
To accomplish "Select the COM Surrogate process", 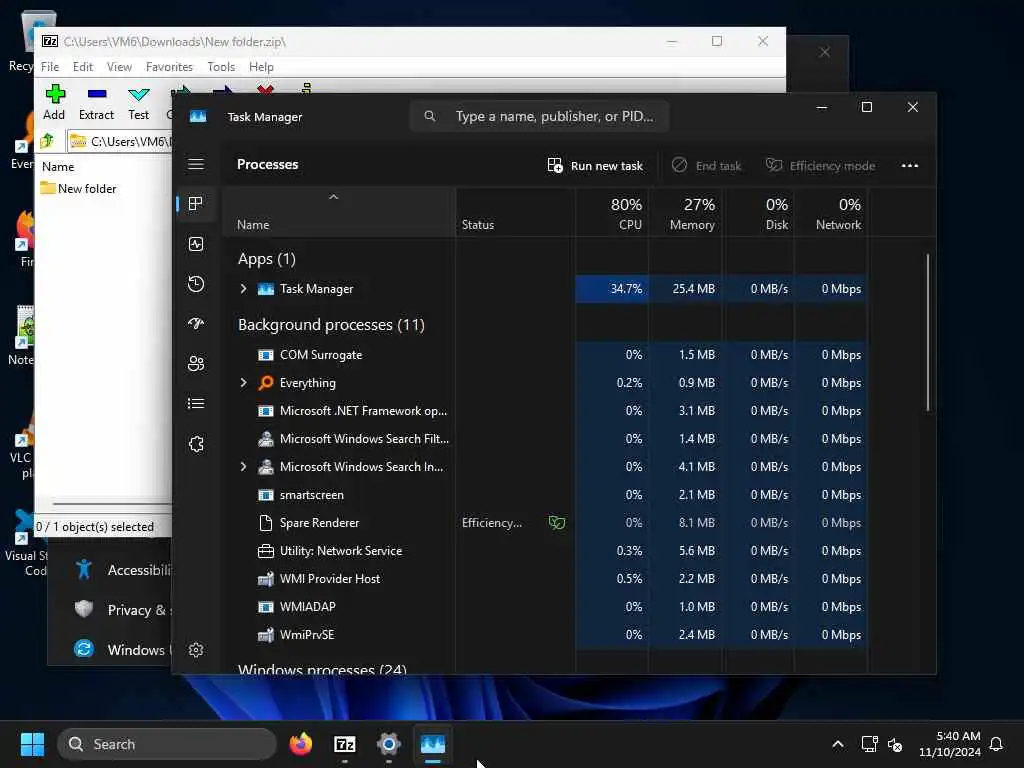I will (x=545, y=355).
